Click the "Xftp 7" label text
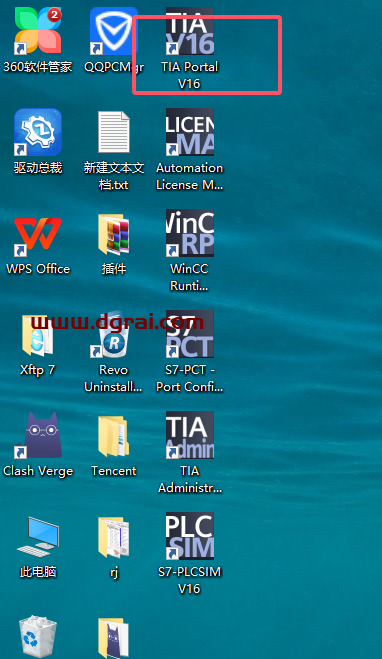 pyautogui.click(x=37, y=370)
